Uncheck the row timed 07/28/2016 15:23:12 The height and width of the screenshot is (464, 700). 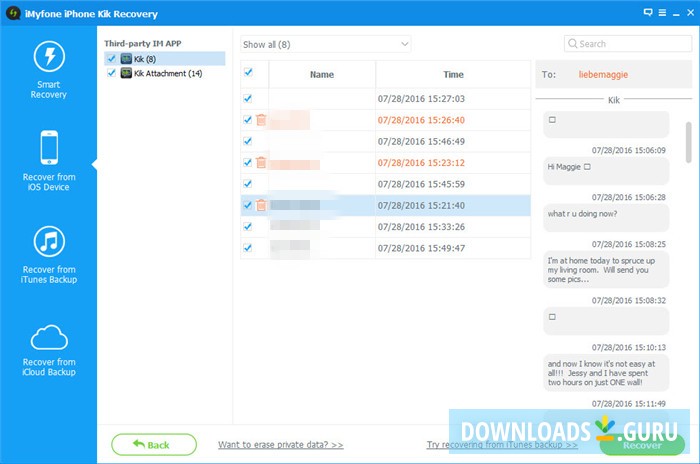(x=248, y=163)
